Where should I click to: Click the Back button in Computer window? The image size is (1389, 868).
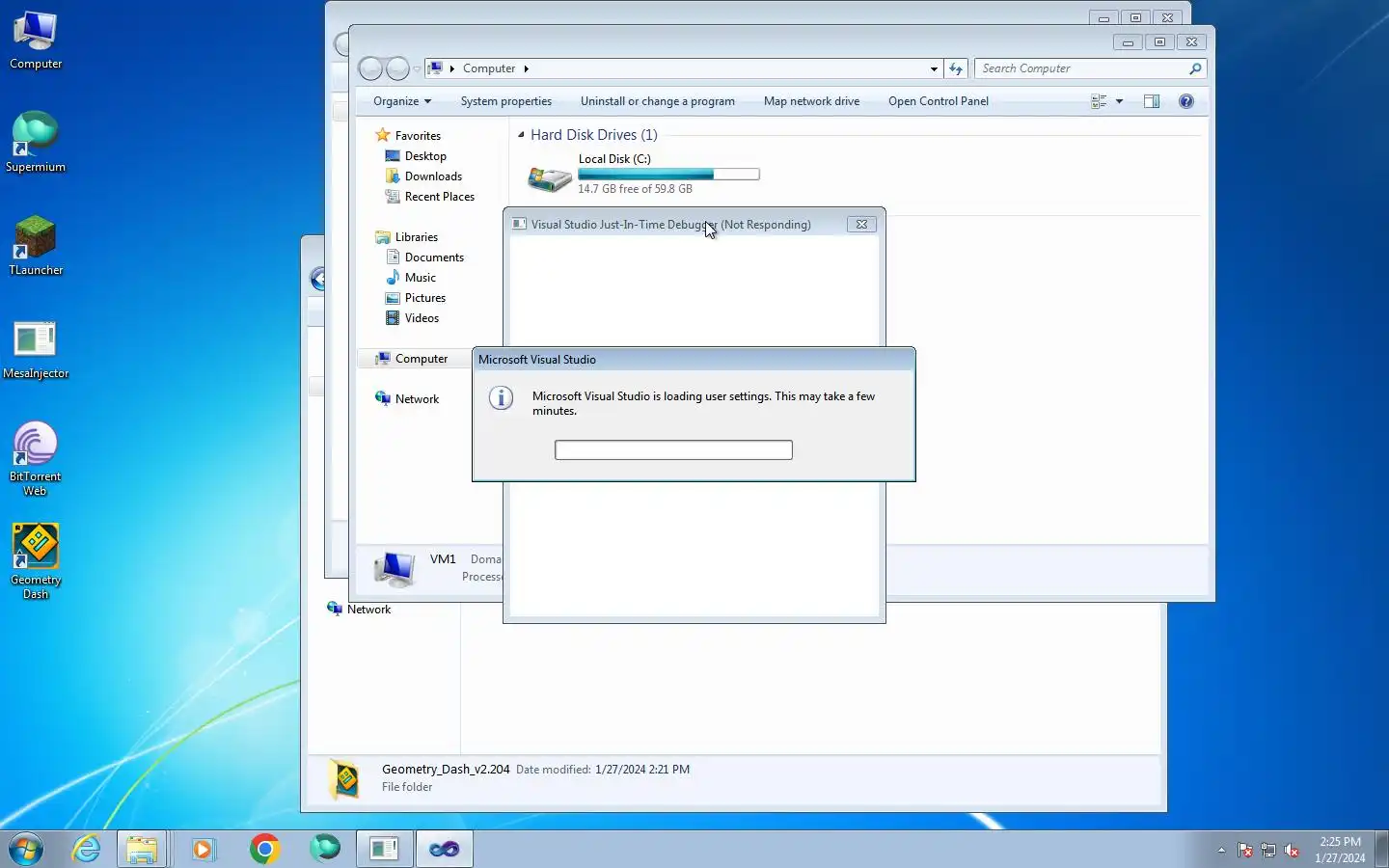(370, 68)
